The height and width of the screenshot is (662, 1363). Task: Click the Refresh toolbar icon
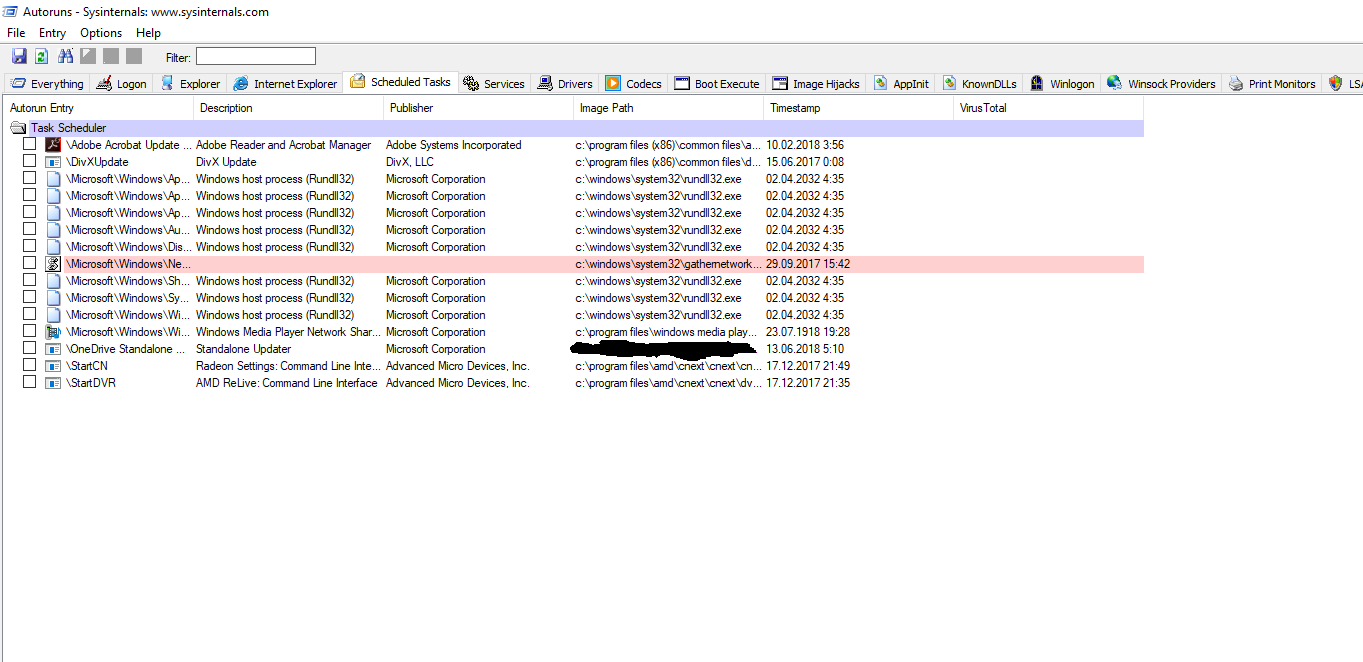(x=42, y=56)
